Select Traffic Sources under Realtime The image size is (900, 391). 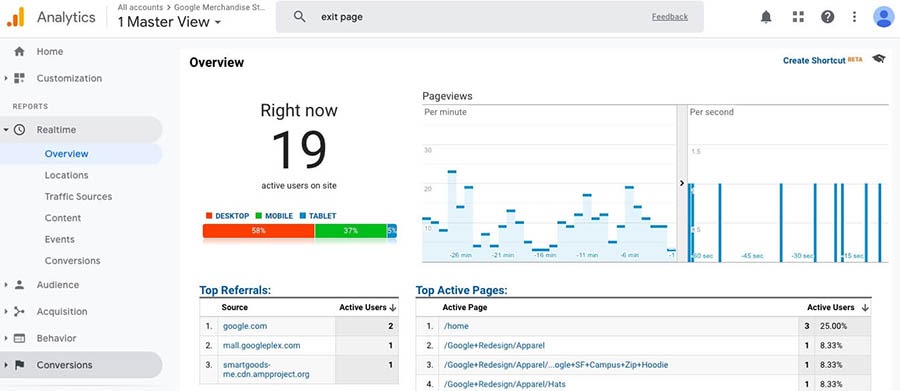point(78,196)
